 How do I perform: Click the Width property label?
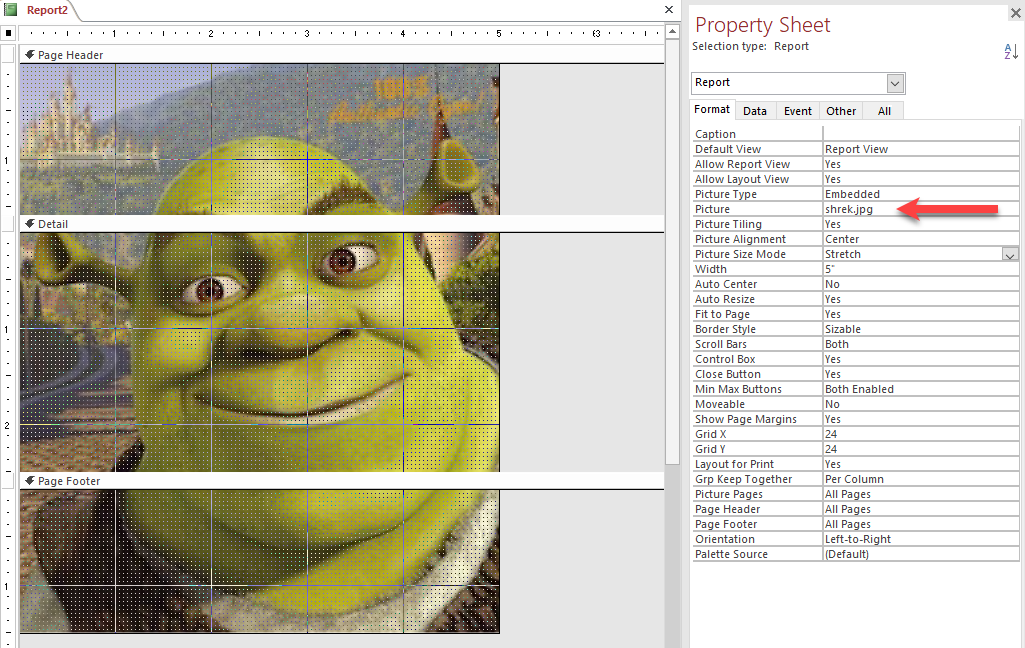coord(711,269)
